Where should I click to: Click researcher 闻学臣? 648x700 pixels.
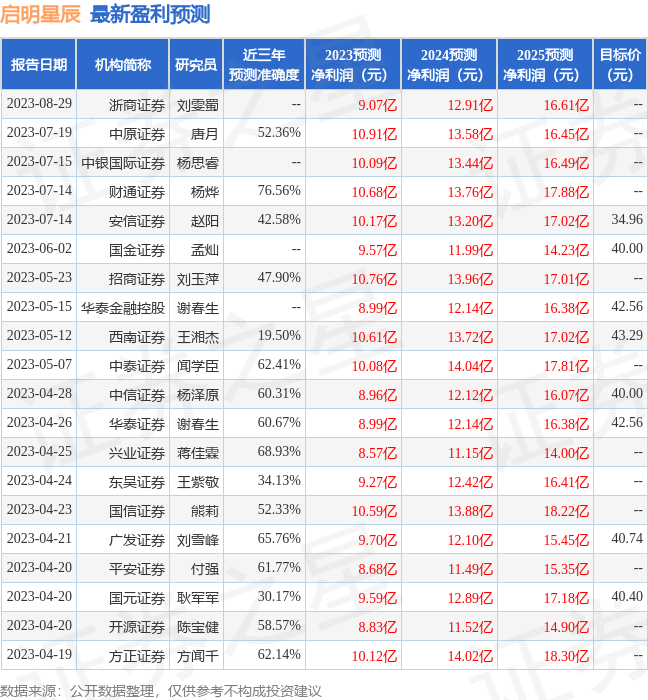[198, 367]
